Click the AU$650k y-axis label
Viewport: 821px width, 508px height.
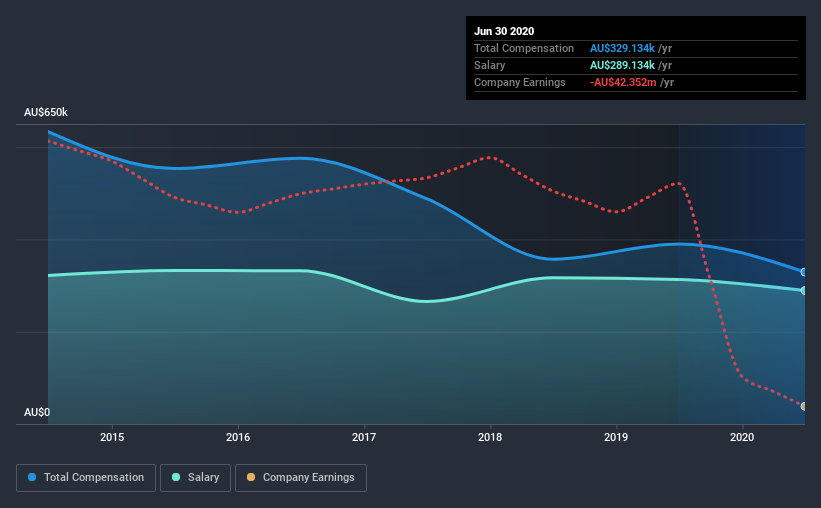click(x=46, y=113)
